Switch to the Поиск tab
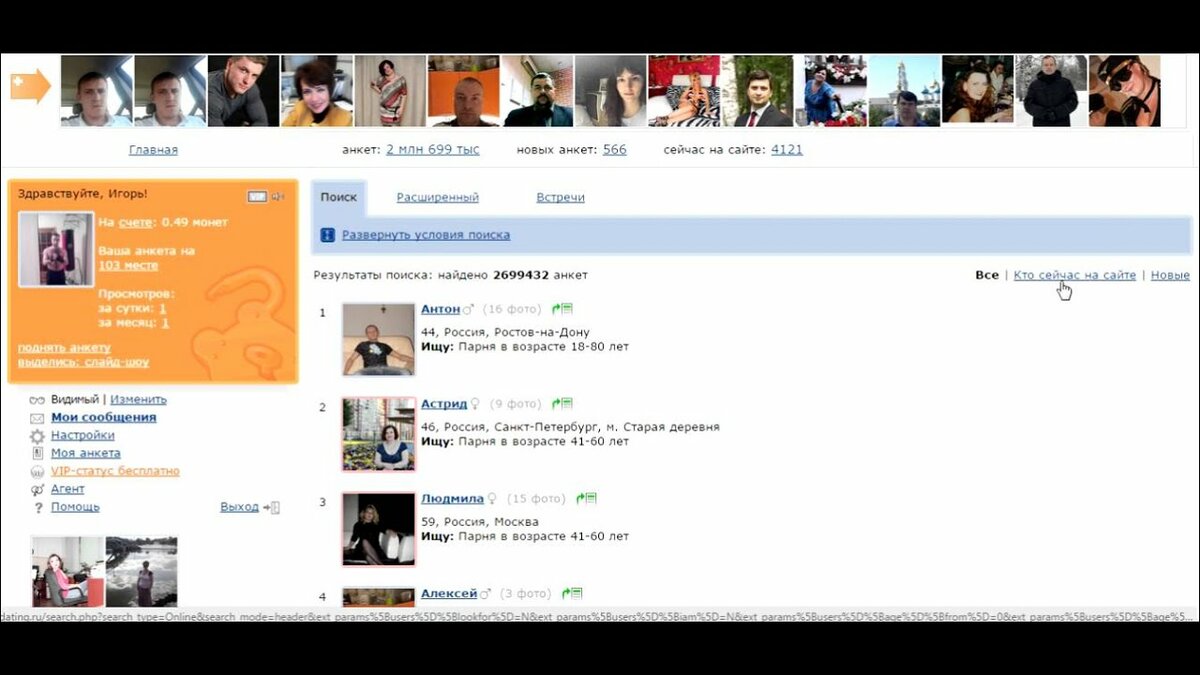The height and width of the screenshot is (675, 1200). [338, 197]
